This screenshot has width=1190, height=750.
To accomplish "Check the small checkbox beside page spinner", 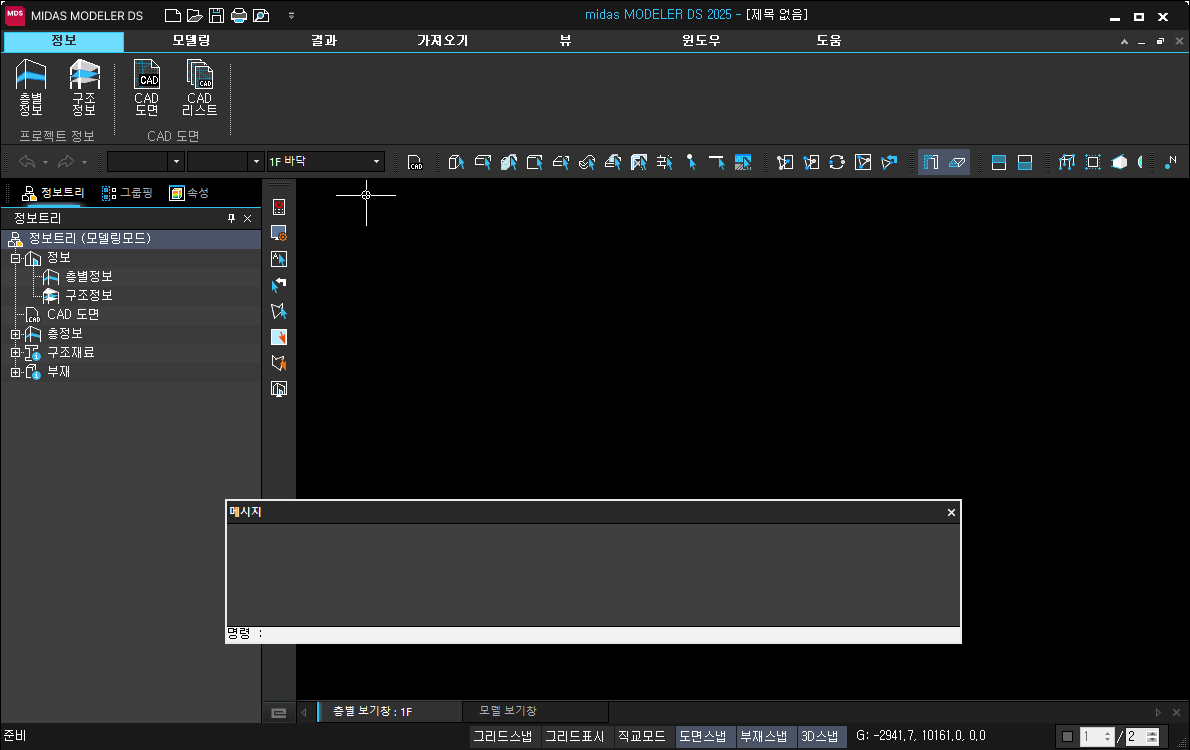I will point(1067,736).
